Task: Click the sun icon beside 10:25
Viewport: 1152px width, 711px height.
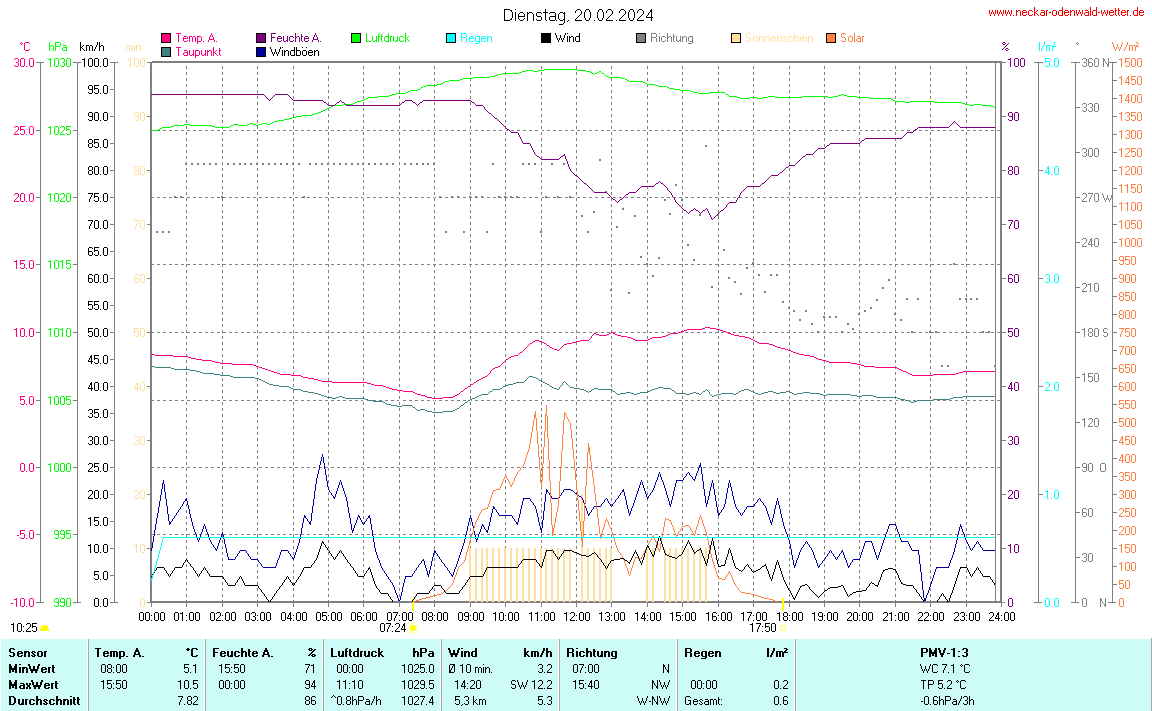Action: (45, 628)
